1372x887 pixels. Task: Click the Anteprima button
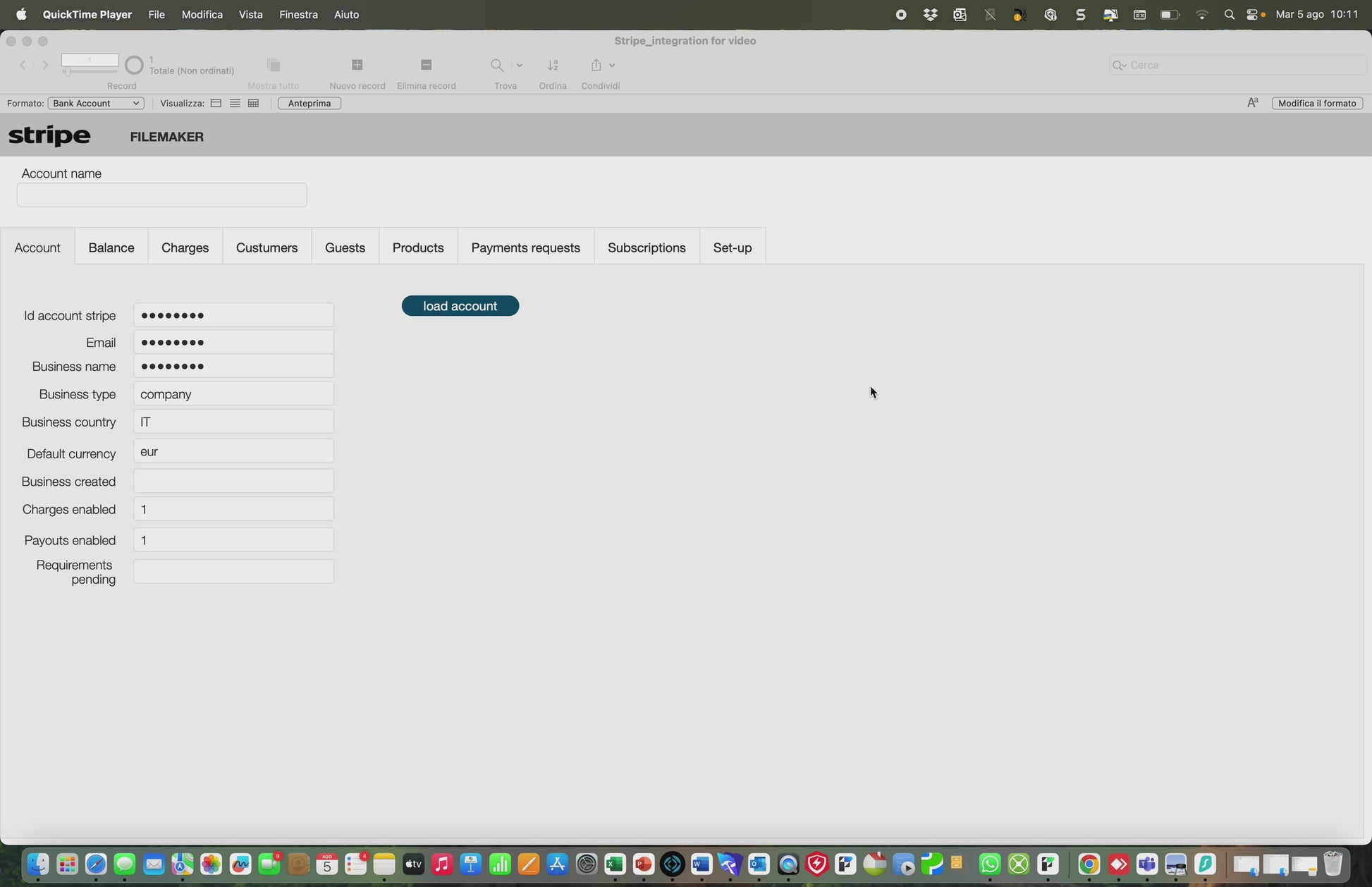(x=309, y=103)
